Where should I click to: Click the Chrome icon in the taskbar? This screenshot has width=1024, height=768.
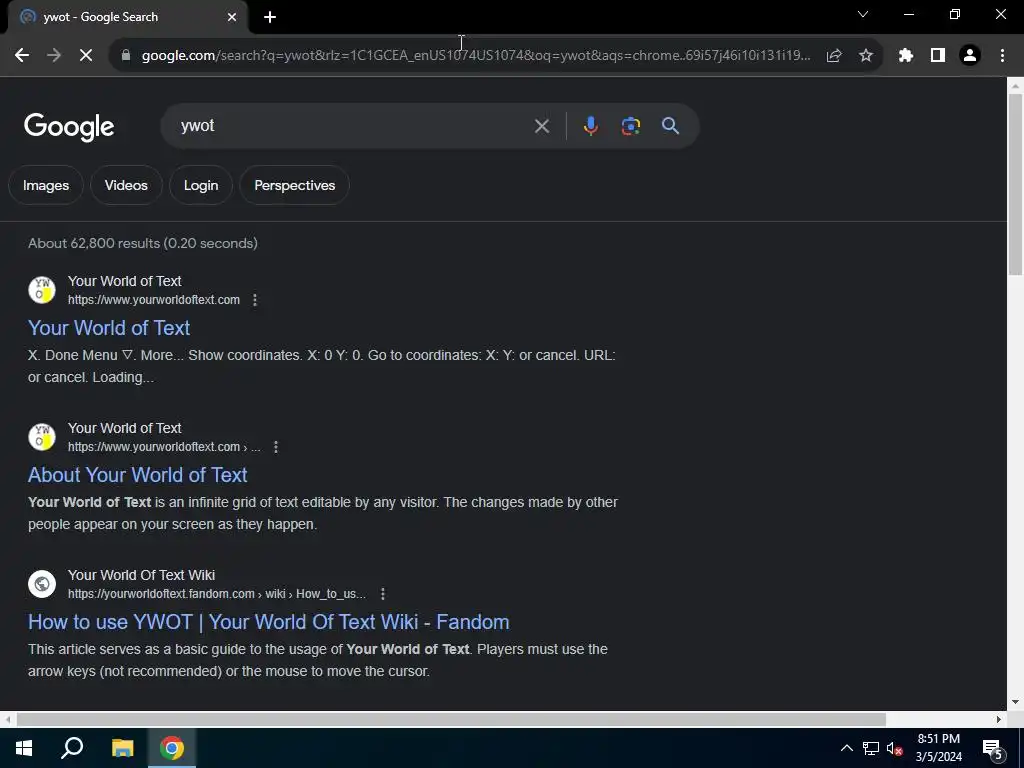172,748
